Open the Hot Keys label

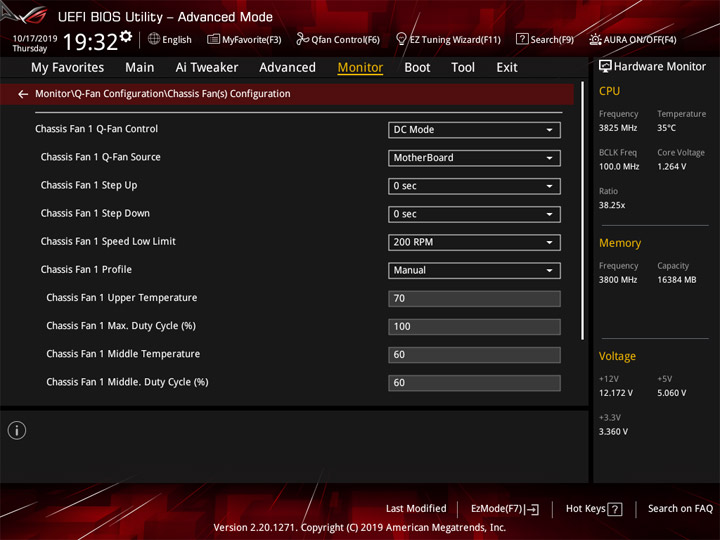coord(585,509)
